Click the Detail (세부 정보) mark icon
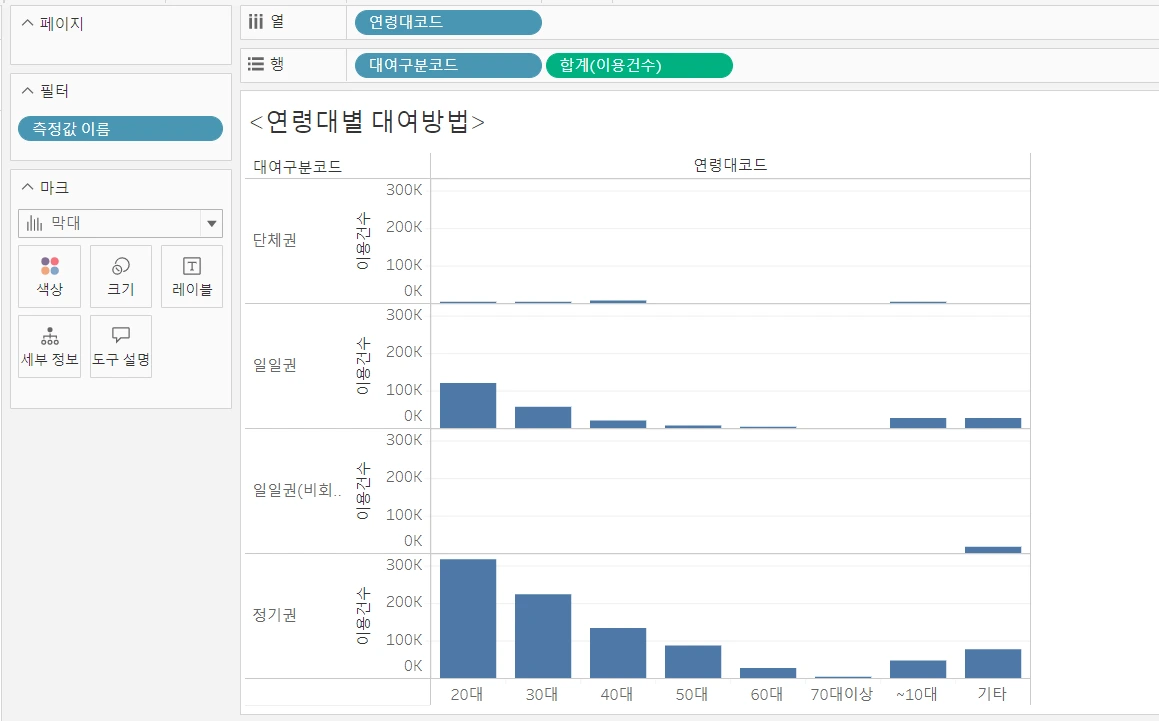This screenshot has height=721, width=1159. 49,345
